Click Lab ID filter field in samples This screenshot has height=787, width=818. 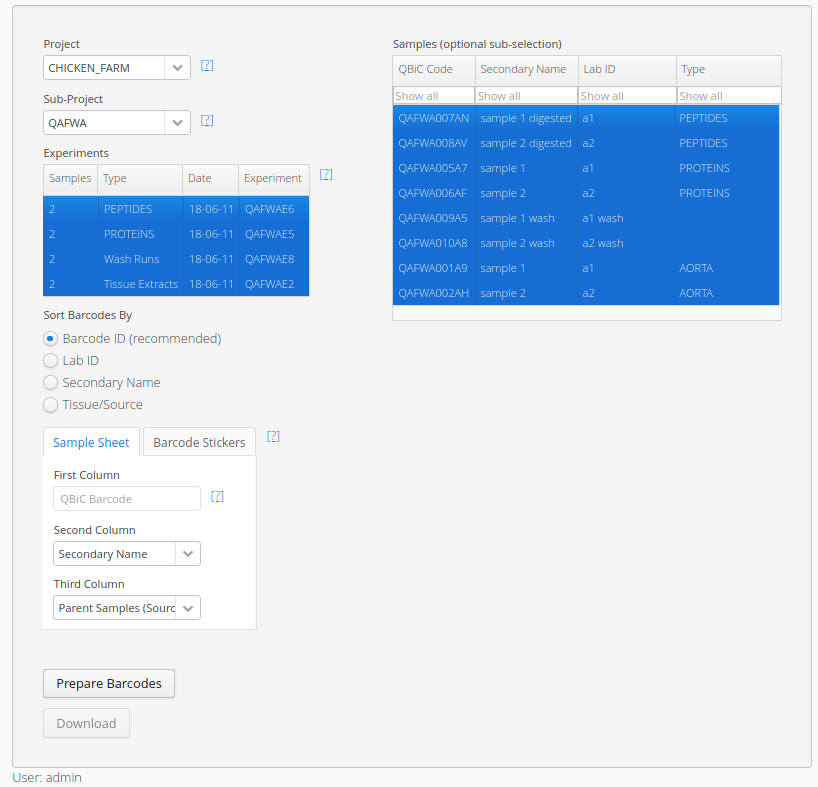pyautogui.click(x=627, y=96)
